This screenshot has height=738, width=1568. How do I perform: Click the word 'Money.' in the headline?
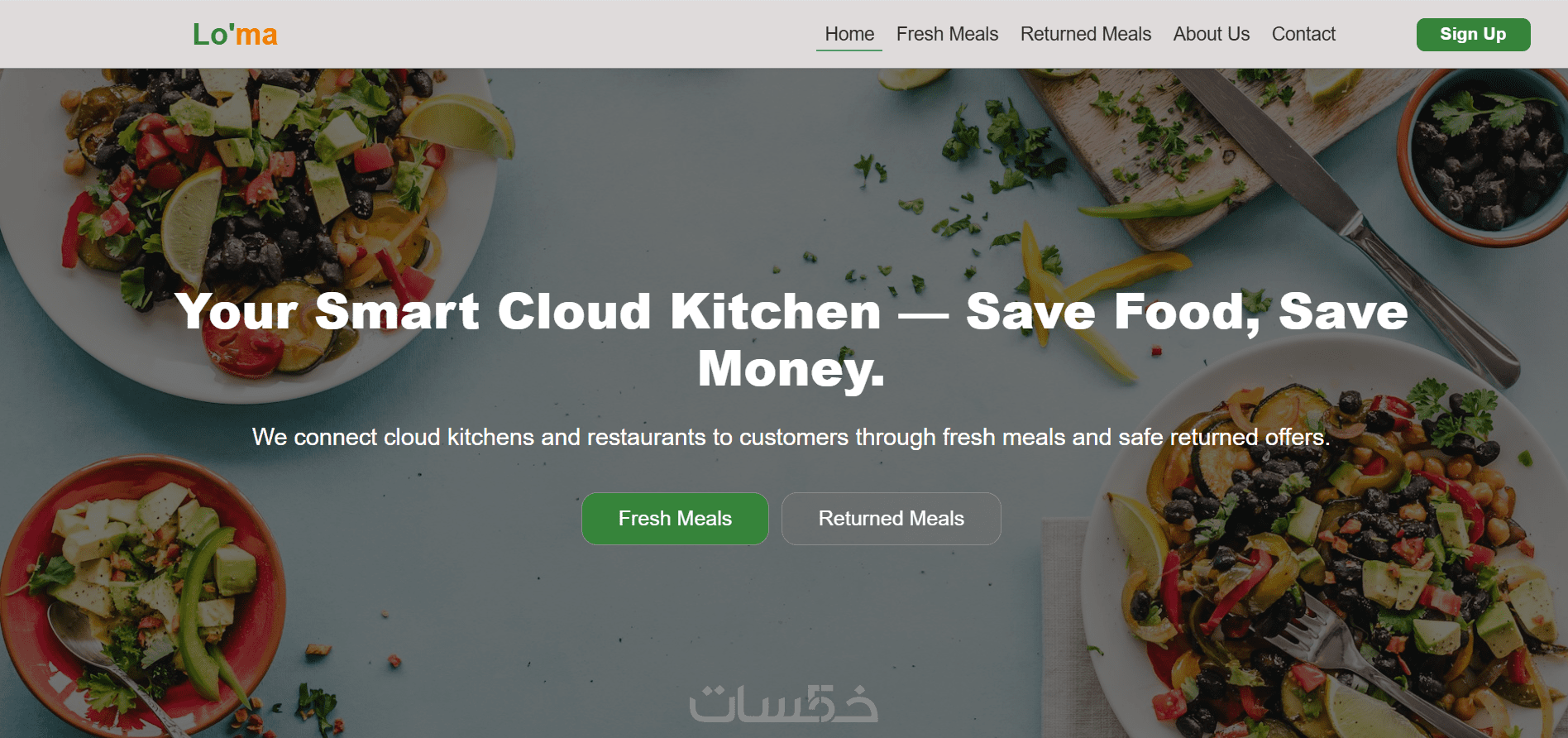pyautogui.click(x=791, y=369)
